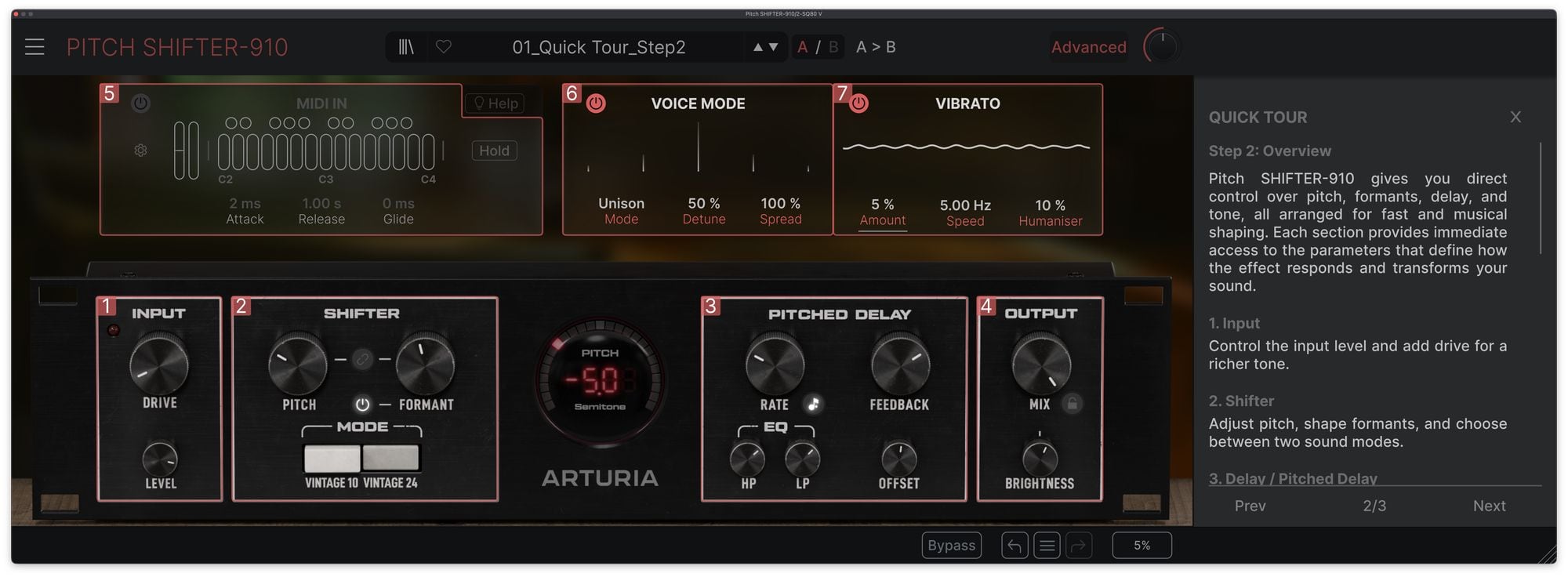The height and width of the screenshot is (577, 1568).
Task: Toggle the Advanced panel
Action: (1088, 47)
